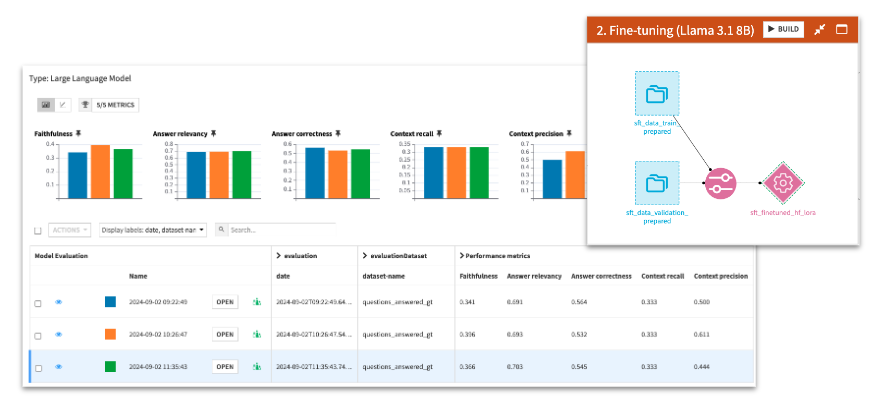
Task: Click the Context precision column header in table
Action: (721, 276)
